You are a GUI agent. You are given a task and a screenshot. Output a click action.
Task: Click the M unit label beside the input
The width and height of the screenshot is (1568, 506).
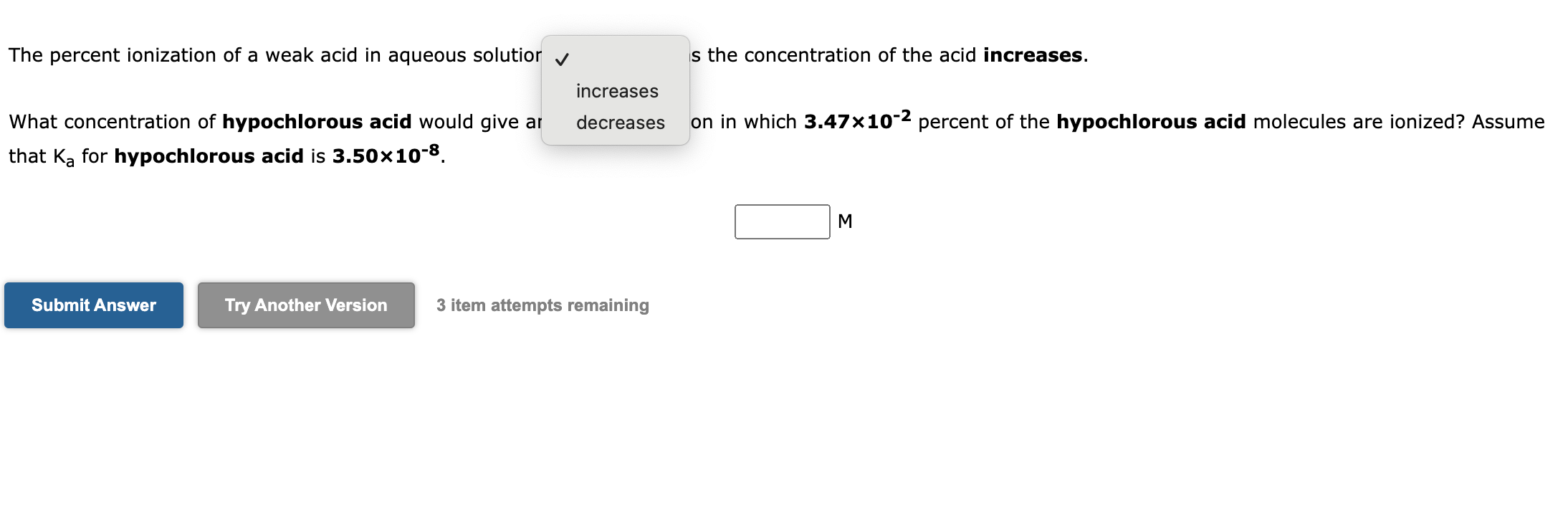tap(845, 222)
